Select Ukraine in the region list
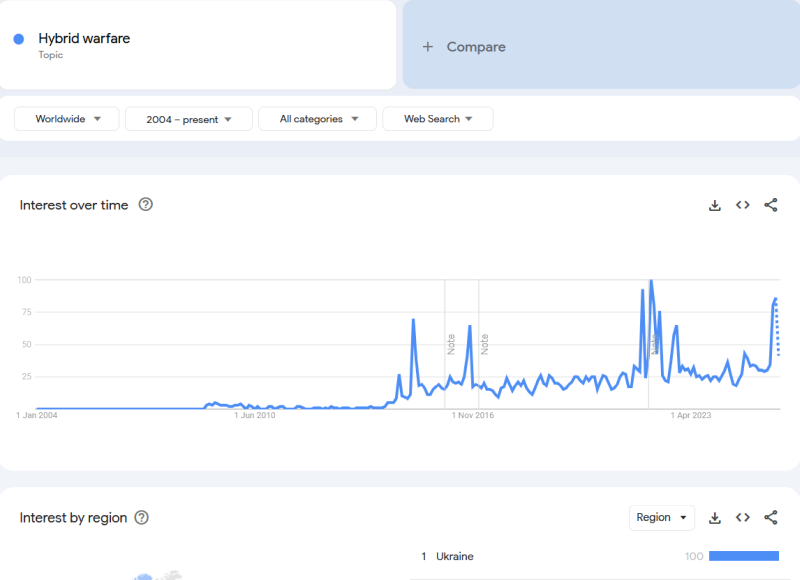Viewport: 800px width, 580px height. pyautogui.click(x=455, y=557)
